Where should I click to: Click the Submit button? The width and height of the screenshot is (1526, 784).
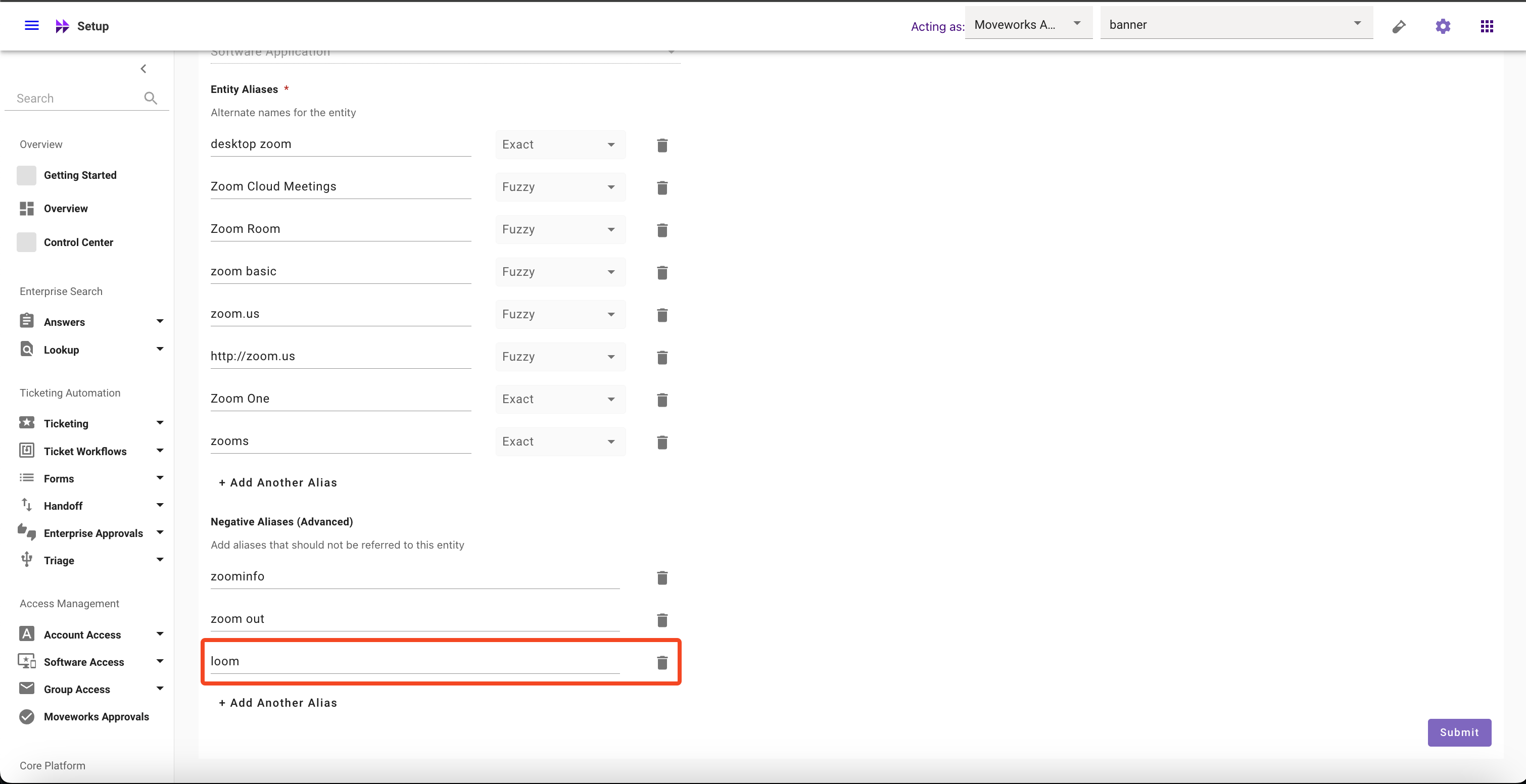tap(1458, 732)
